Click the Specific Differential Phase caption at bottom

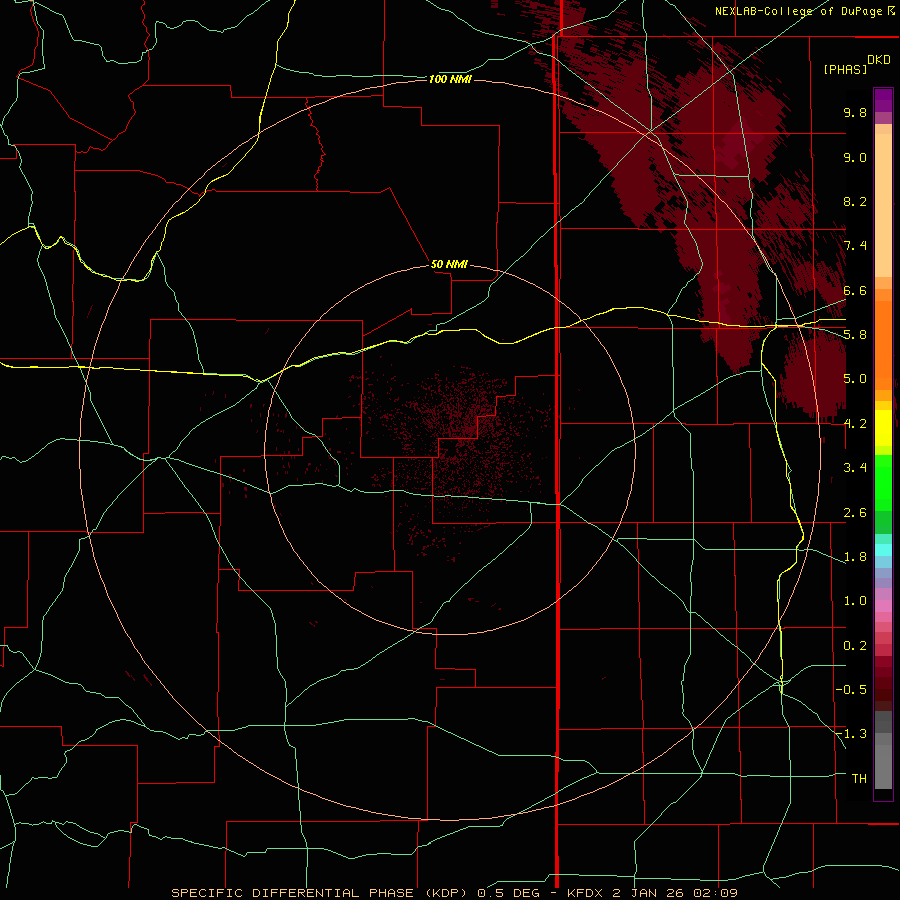pos(454,893)
